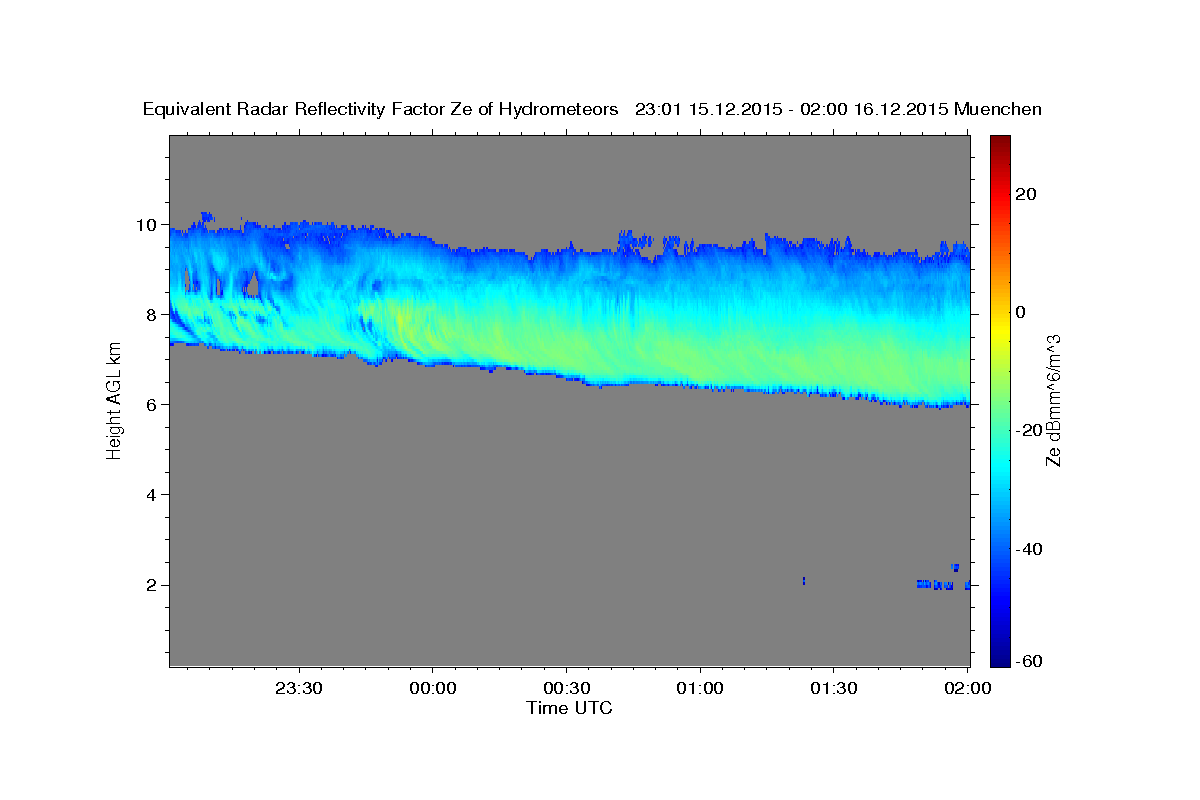Click the '23:30' time tick label
Viewport: 1200px width, 800px height.
[x=300, y=688]
